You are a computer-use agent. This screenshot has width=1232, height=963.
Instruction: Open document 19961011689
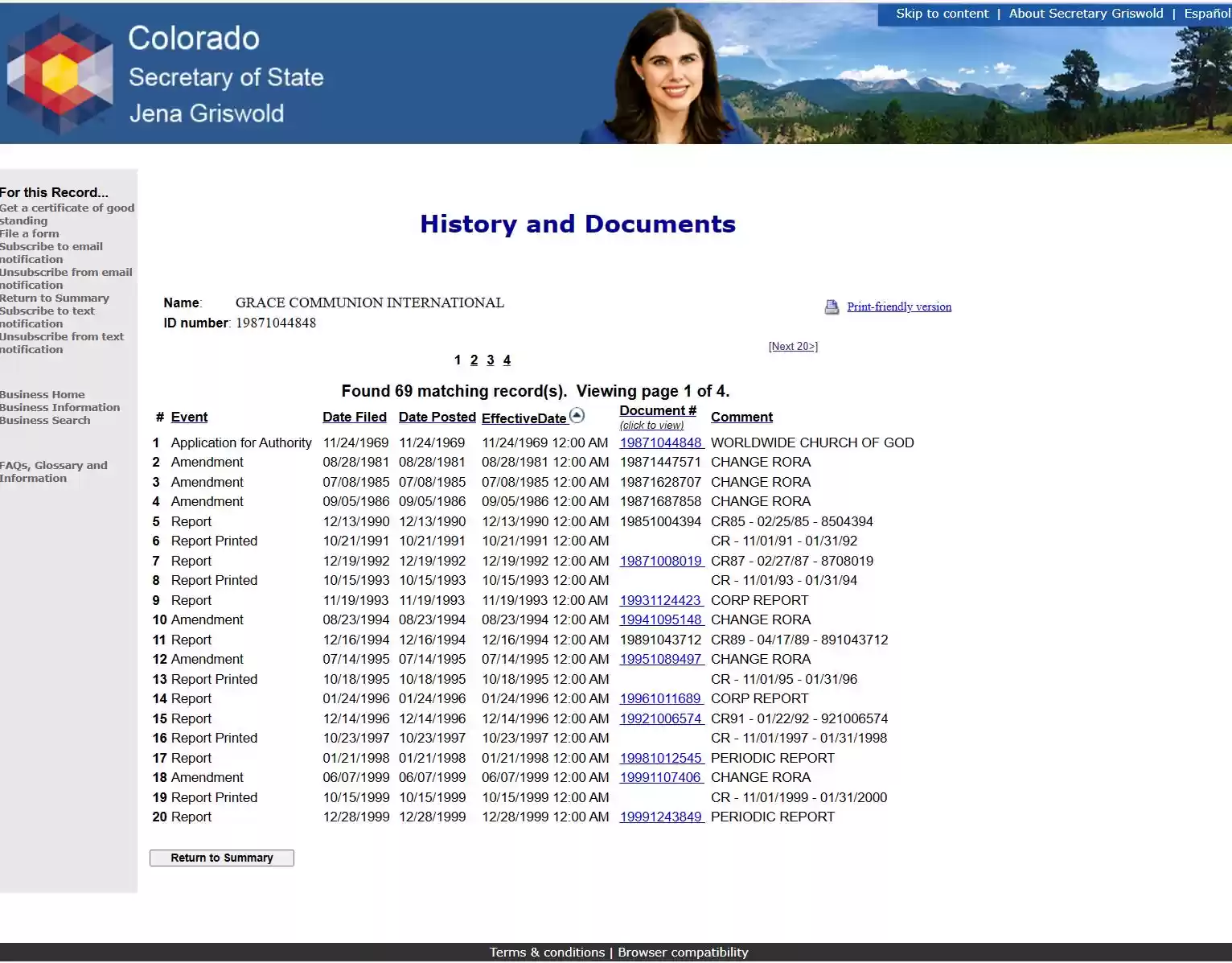point(662,698)
